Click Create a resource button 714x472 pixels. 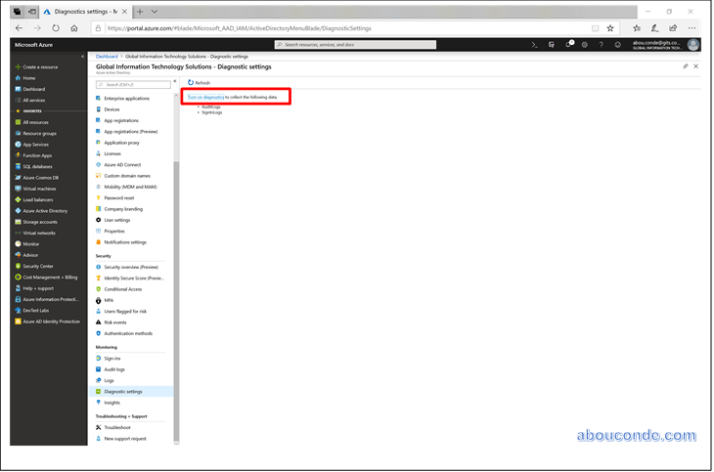(x=41, y=66)
